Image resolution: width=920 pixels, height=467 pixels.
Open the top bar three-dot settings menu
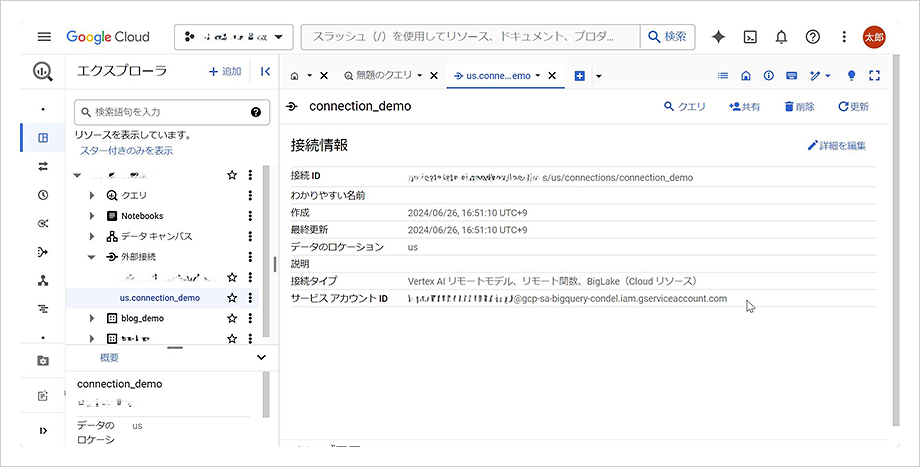(844, 37)
